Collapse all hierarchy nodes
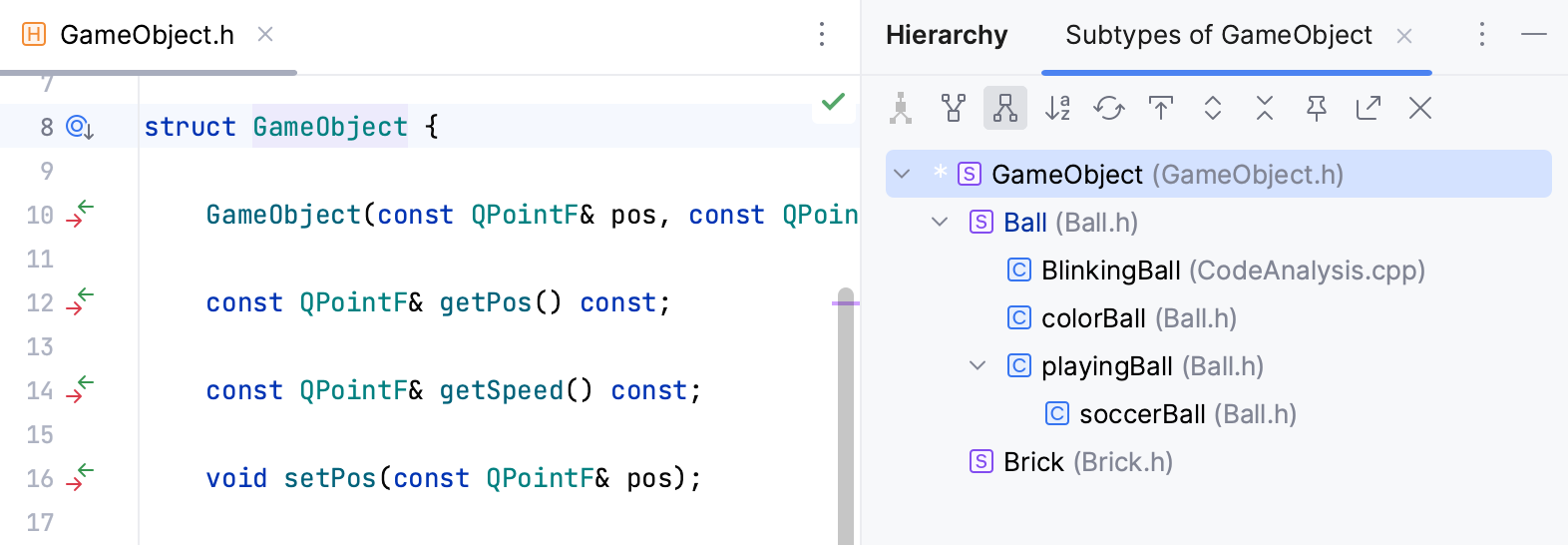 tap(1265, 108)
